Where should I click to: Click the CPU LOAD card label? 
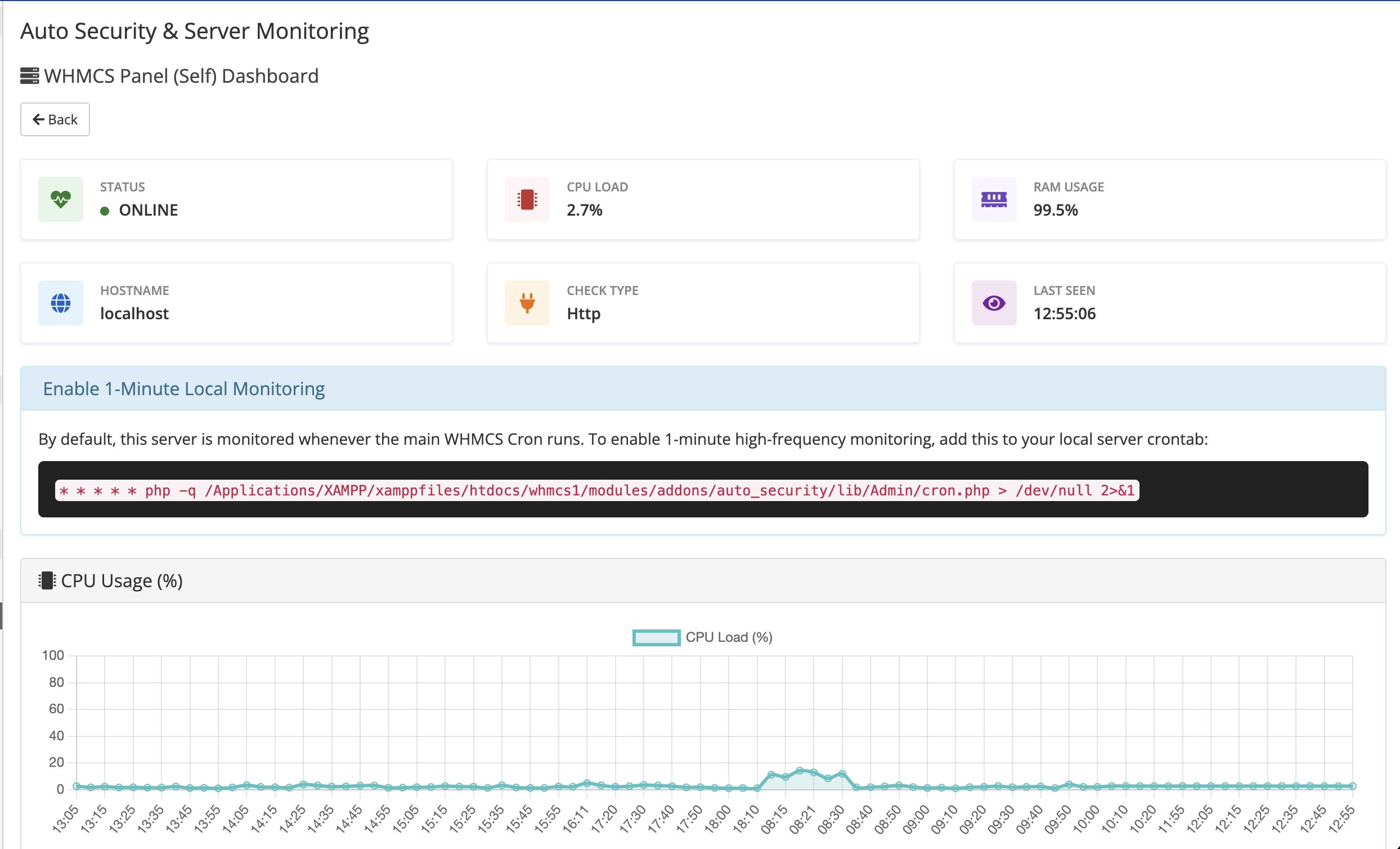coord(597,187)
